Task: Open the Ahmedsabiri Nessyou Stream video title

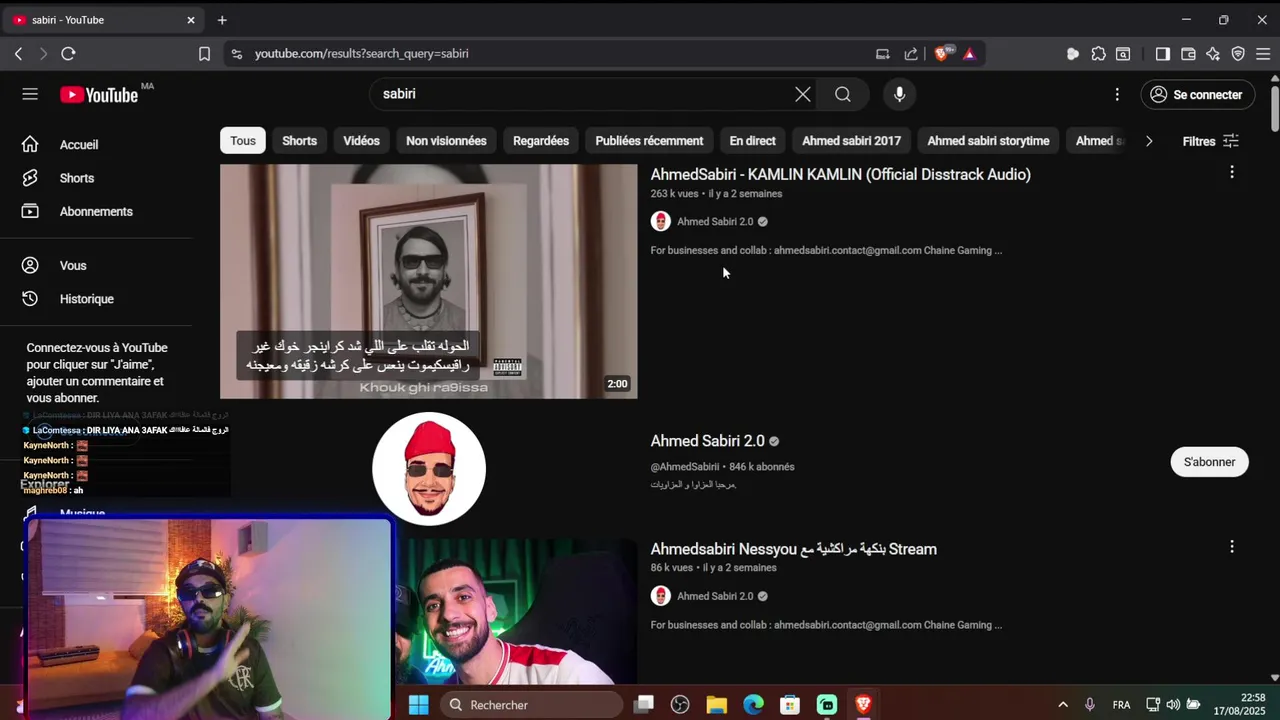Action: 794,549
